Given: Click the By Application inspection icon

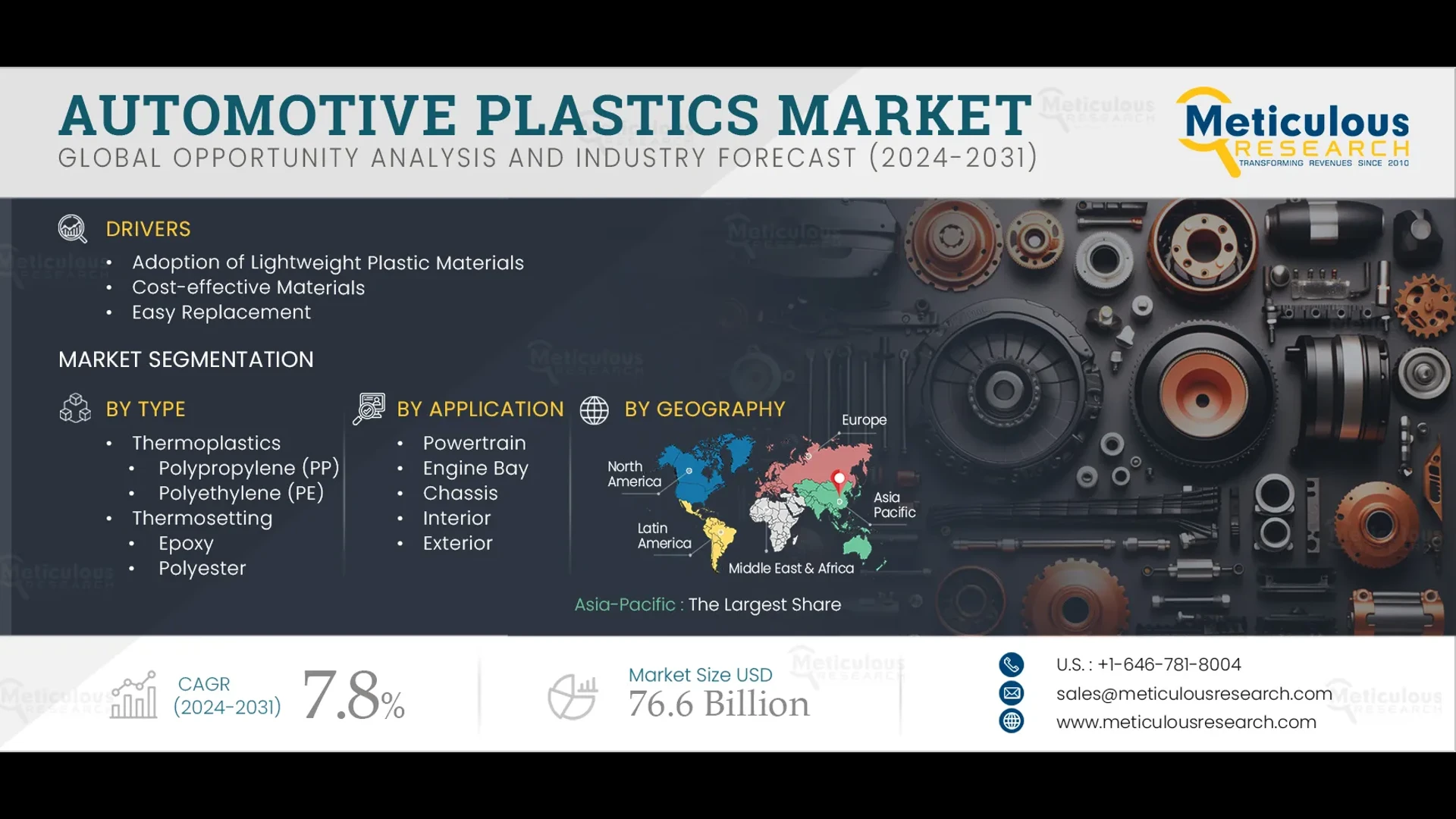Looking at the screenshot, I should tap(369, 409).
